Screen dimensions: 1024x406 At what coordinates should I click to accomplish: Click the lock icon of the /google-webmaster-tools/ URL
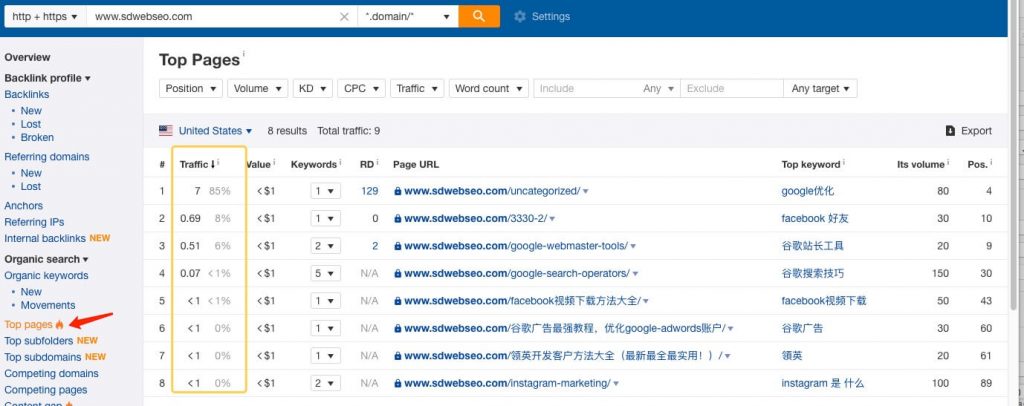point(397,246)
